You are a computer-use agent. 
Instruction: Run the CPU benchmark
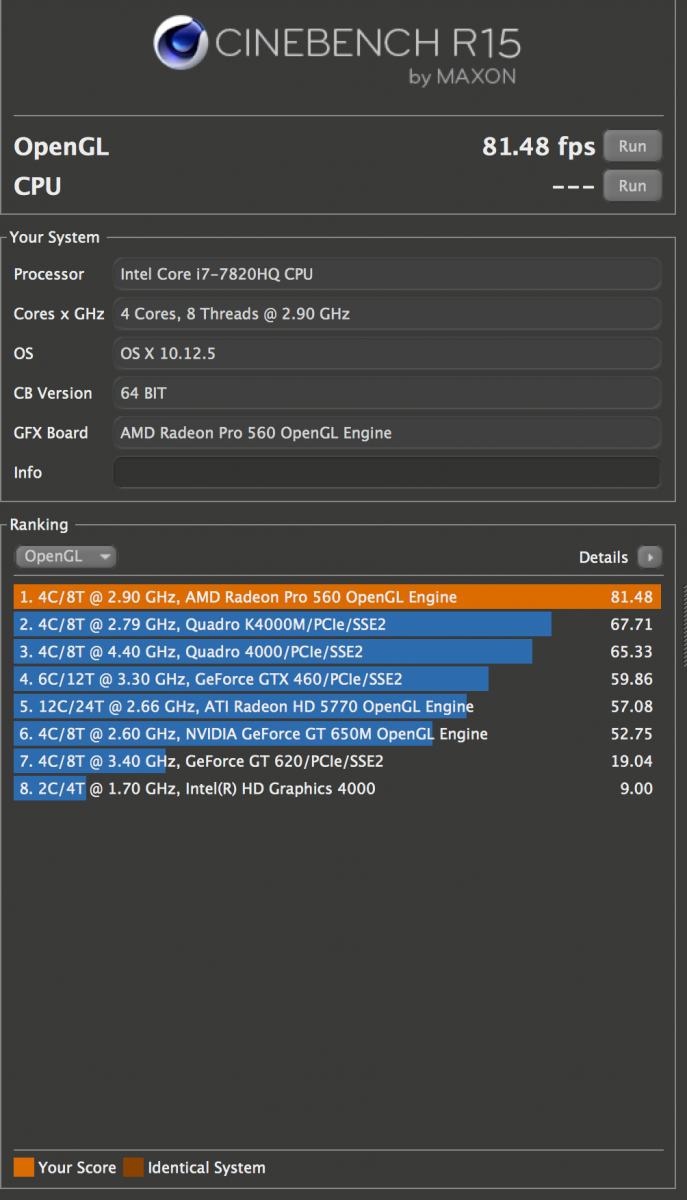click(x=632, y=185)
